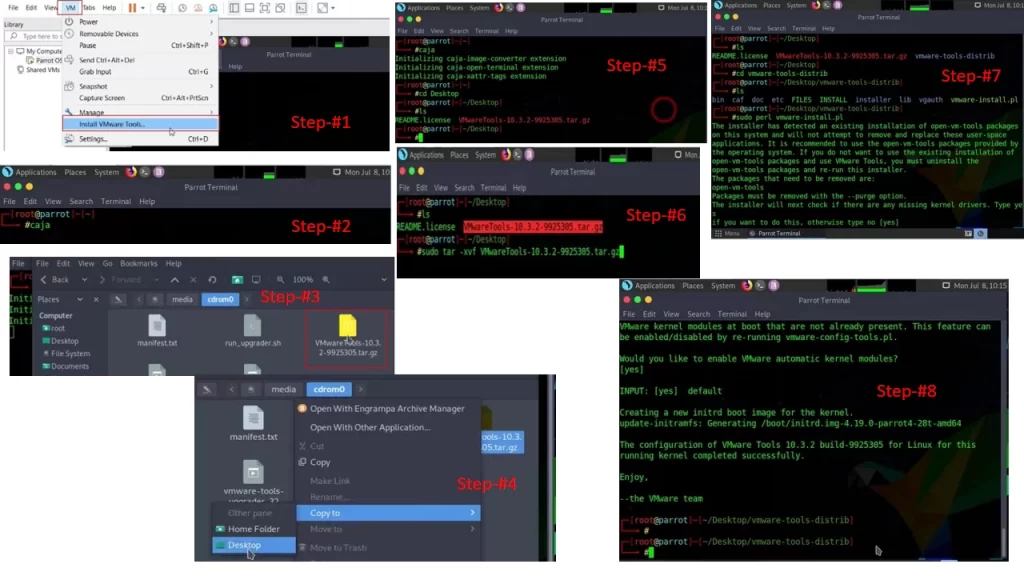Click up-folder arrow in Caja toolbar

pos(174,280)
